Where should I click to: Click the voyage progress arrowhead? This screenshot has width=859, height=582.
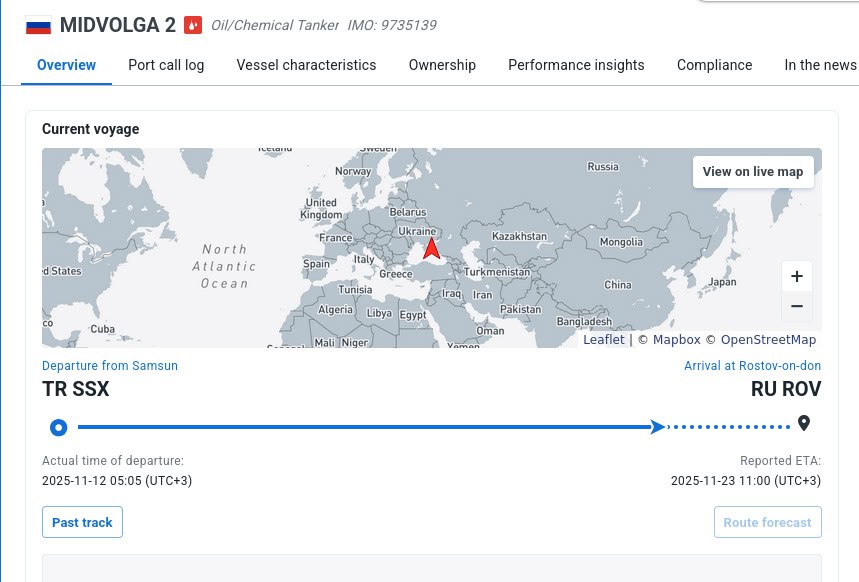(x=656, y=427)
